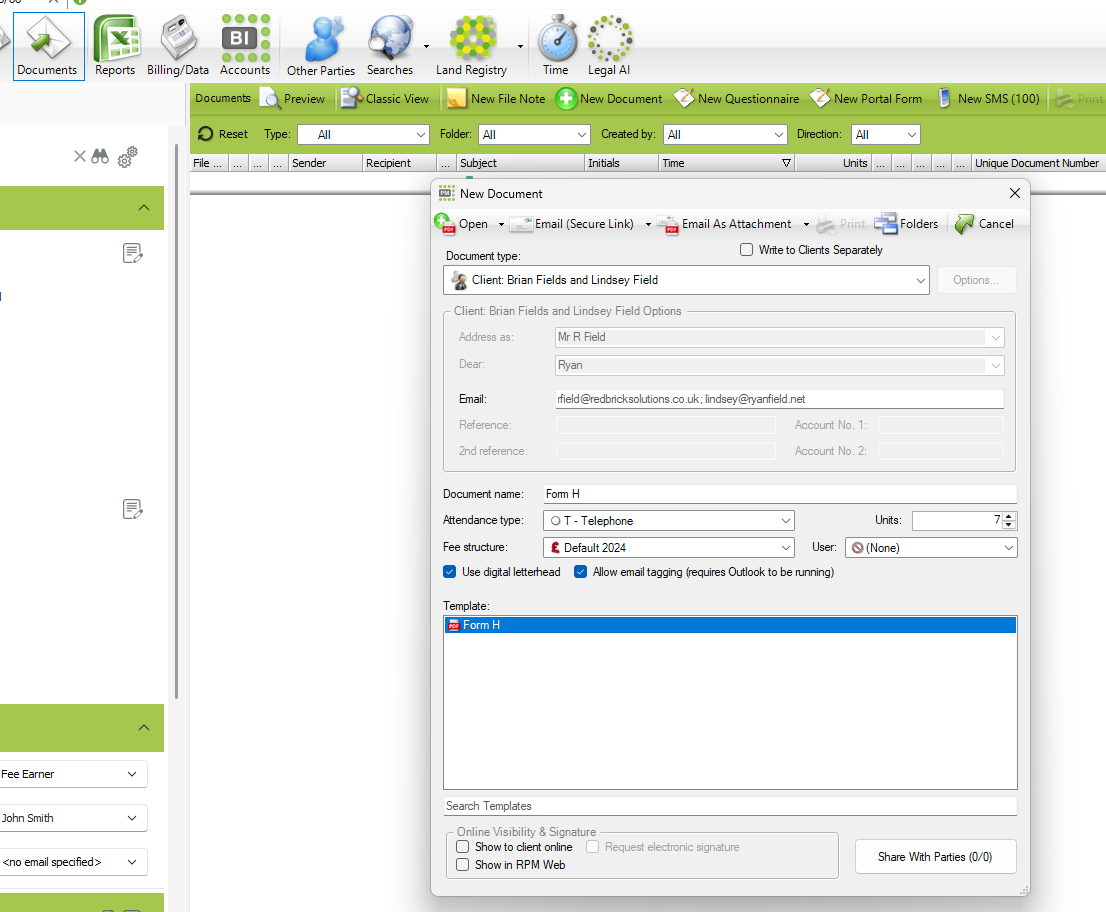Switch to Classic View
Image resolution: width=1106 pixels, height=912 pixels.
[x=385, y=99]
